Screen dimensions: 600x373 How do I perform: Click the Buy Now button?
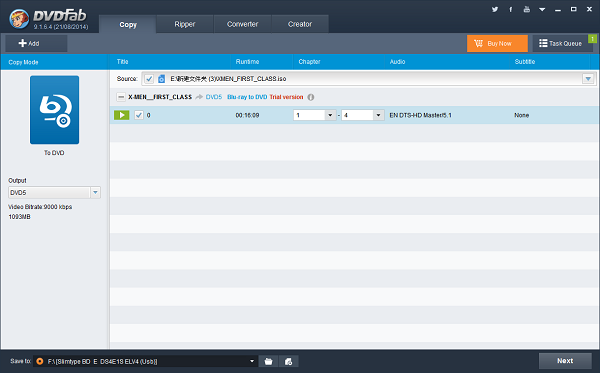click(x=497, y=43)
